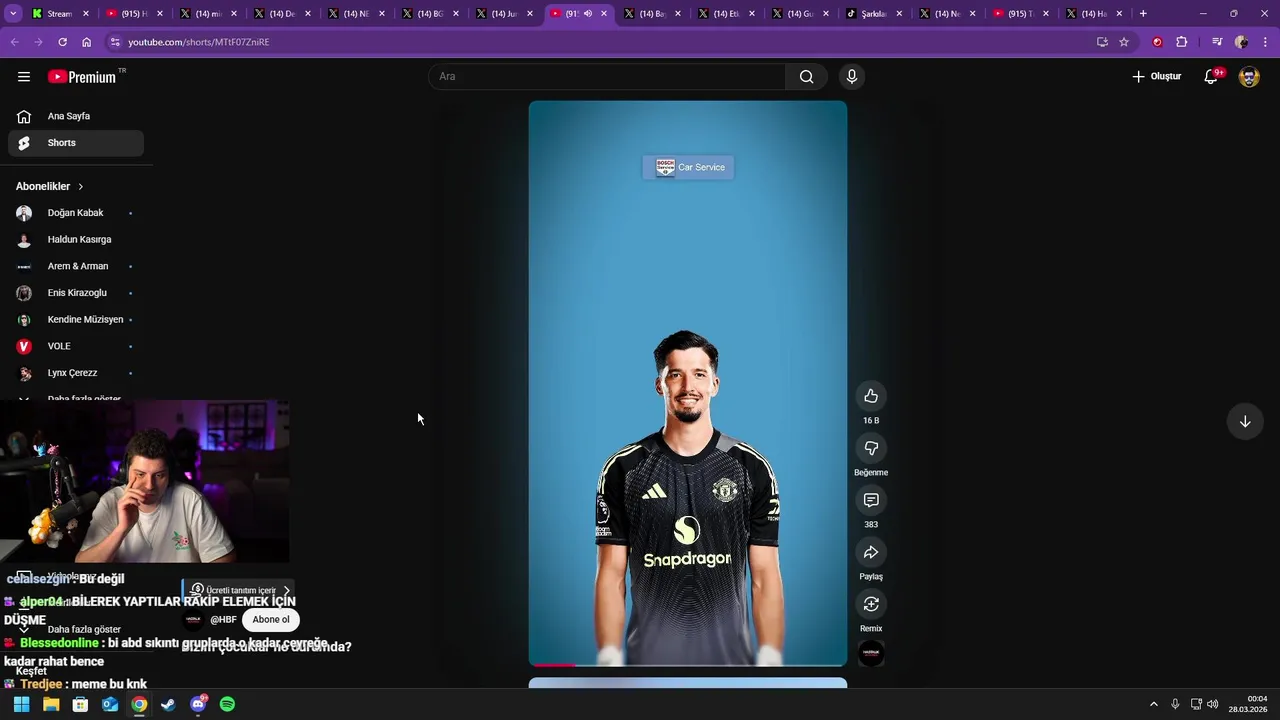The image size is (1280, 720).
Task: Go back in browser history
Action: (x=14, y=42)
